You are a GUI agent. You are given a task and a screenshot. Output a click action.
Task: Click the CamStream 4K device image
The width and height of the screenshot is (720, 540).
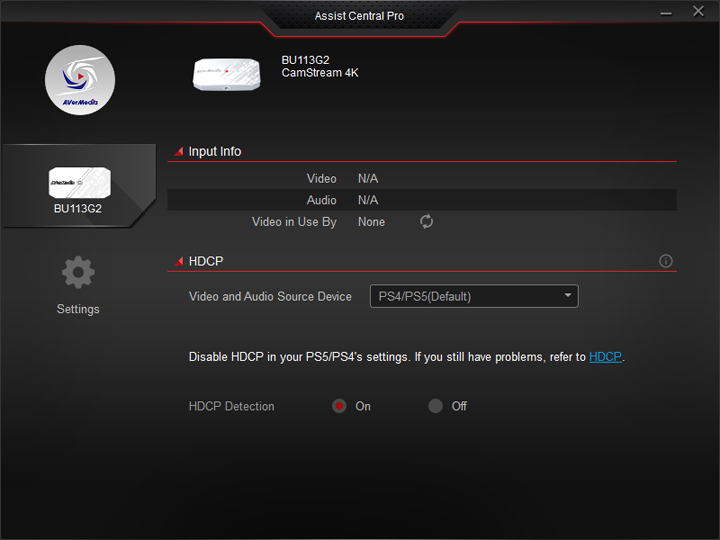(225, 73)
